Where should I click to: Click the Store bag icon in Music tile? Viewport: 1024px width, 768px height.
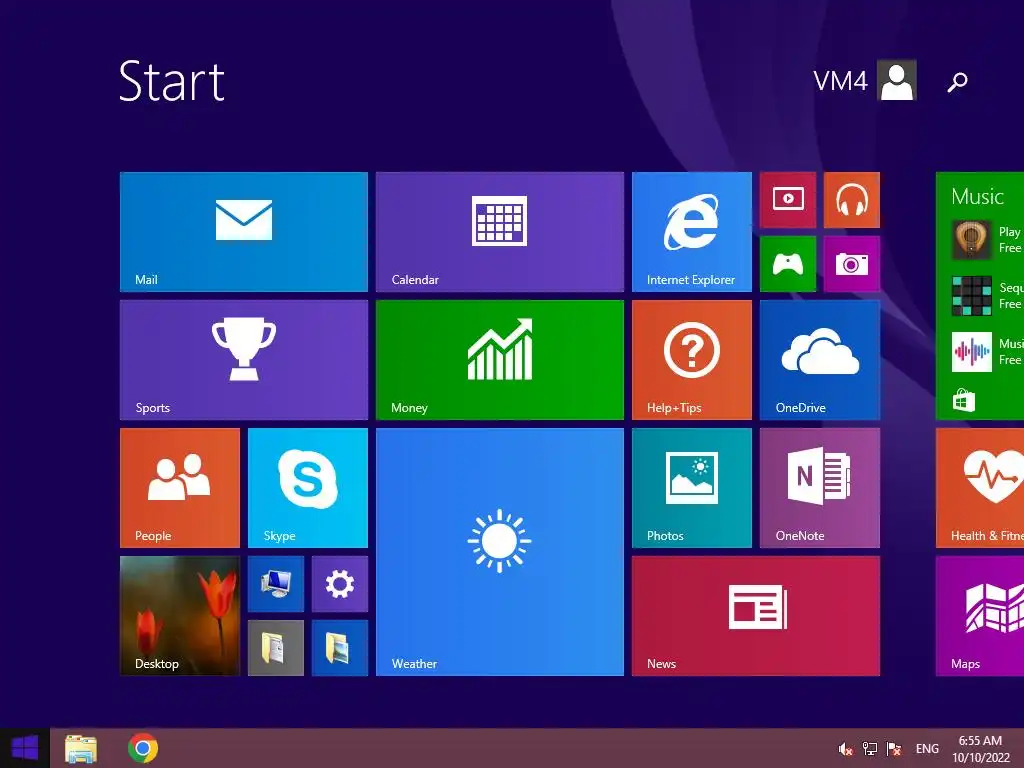click(x=963, y=400)
